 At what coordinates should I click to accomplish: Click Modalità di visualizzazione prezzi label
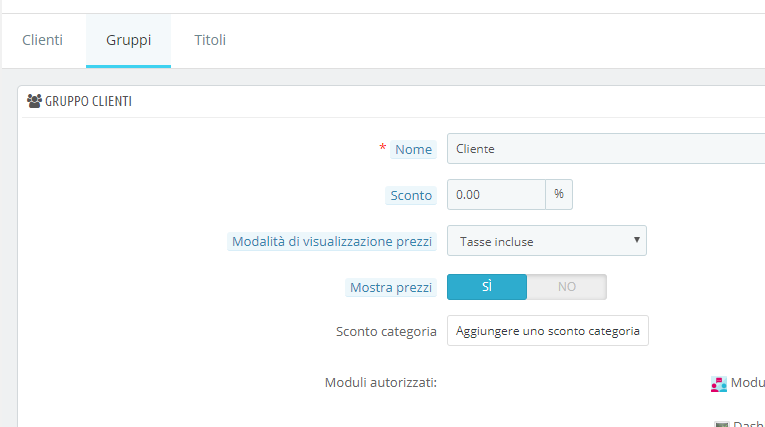pos(332,242)
